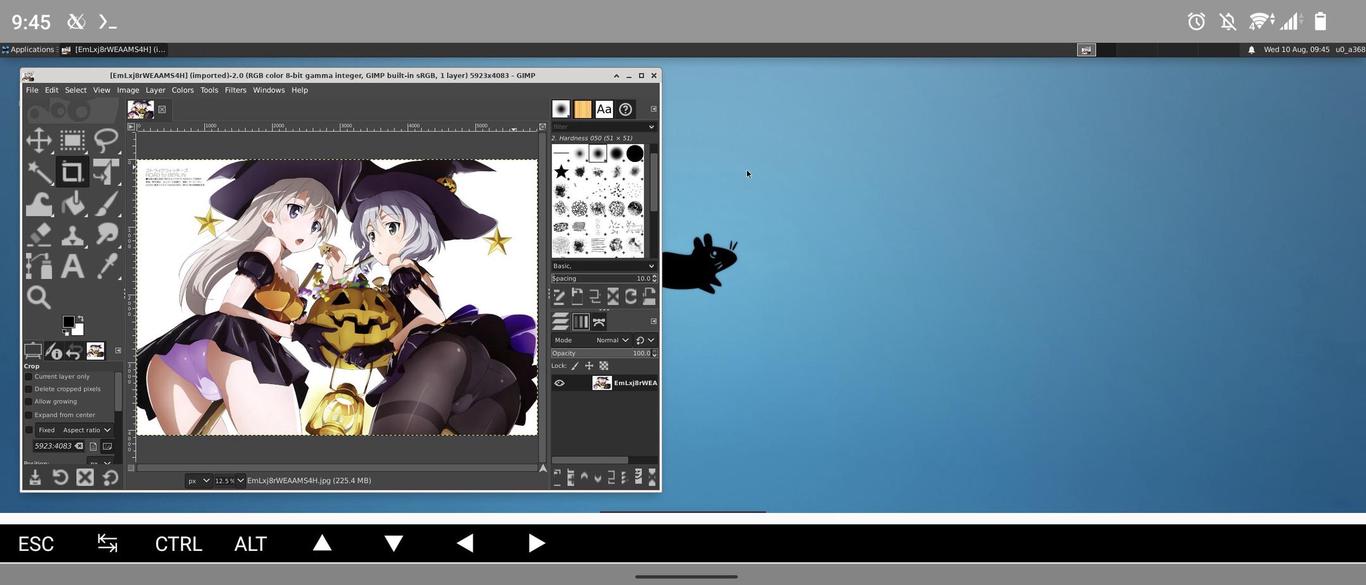
Task: Switch to the Patterns tab
Action: (583, 109)
